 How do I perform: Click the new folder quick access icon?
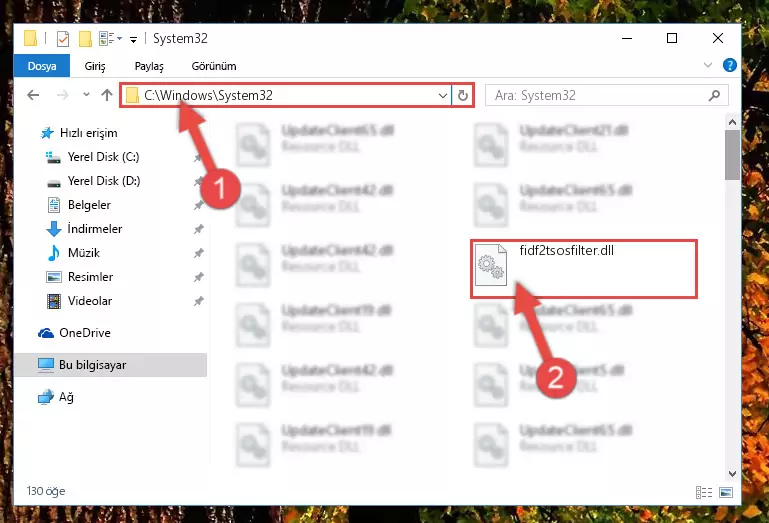[x=85, y=38]
